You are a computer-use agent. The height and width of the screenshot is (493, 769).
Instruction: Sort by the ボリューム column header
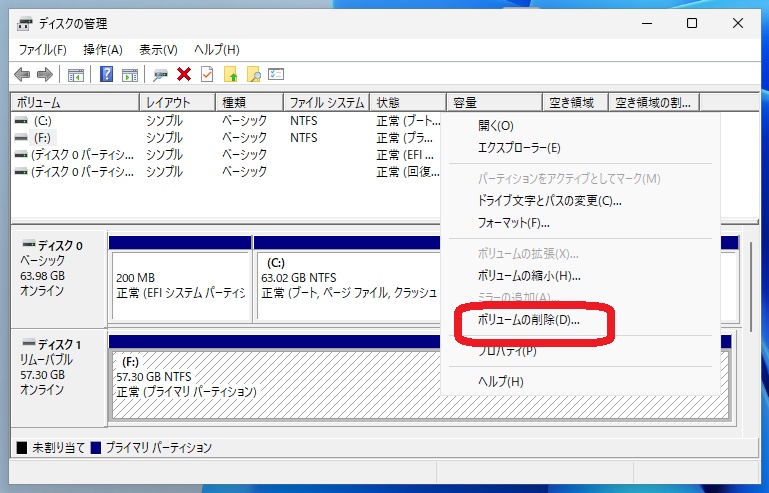75,103
